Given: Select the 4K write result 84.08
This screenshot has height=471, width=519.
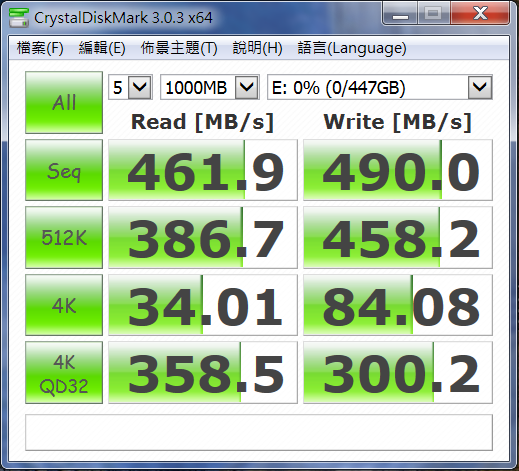Looking at the screenshot, I should [398, 305].
